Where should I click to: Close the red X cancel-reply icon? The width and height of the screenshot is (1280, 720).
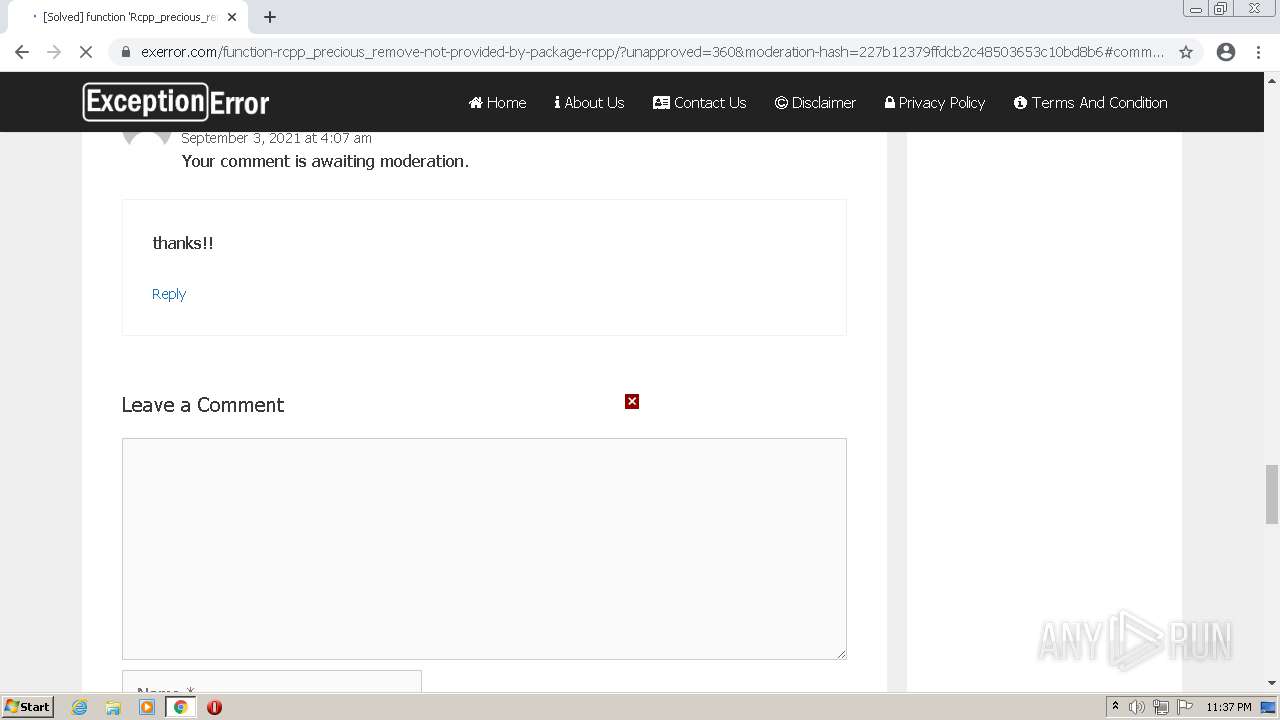click(x=632, y=402)
